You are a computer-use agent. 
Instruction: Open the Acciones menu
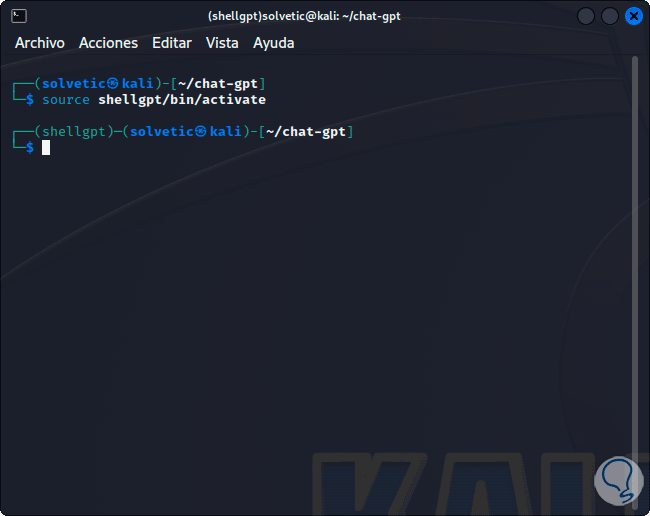tap(108, 43)
